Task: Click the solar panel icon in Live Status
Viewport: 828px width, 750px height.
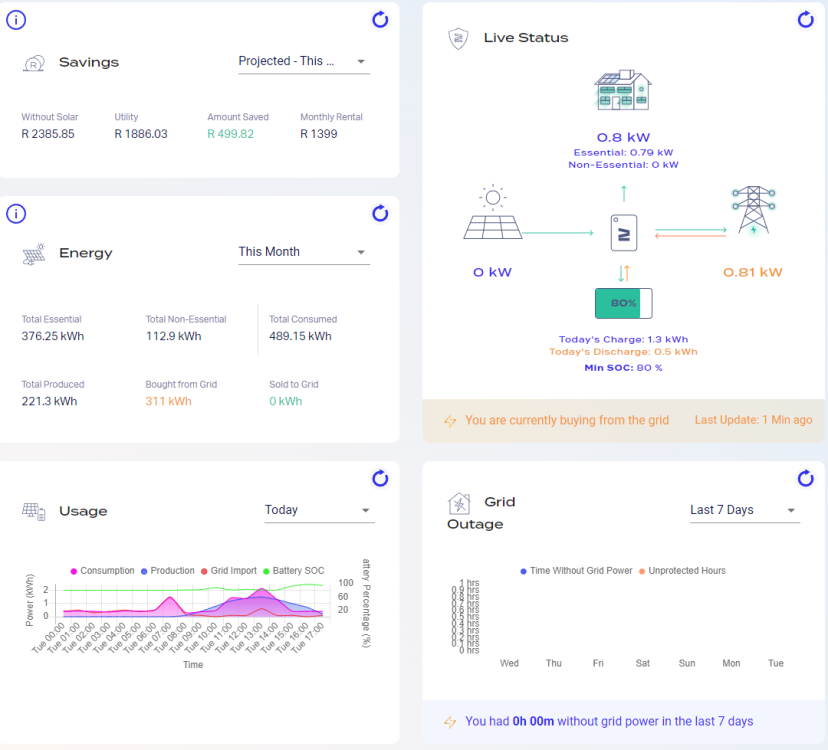Action: [493, 212]
